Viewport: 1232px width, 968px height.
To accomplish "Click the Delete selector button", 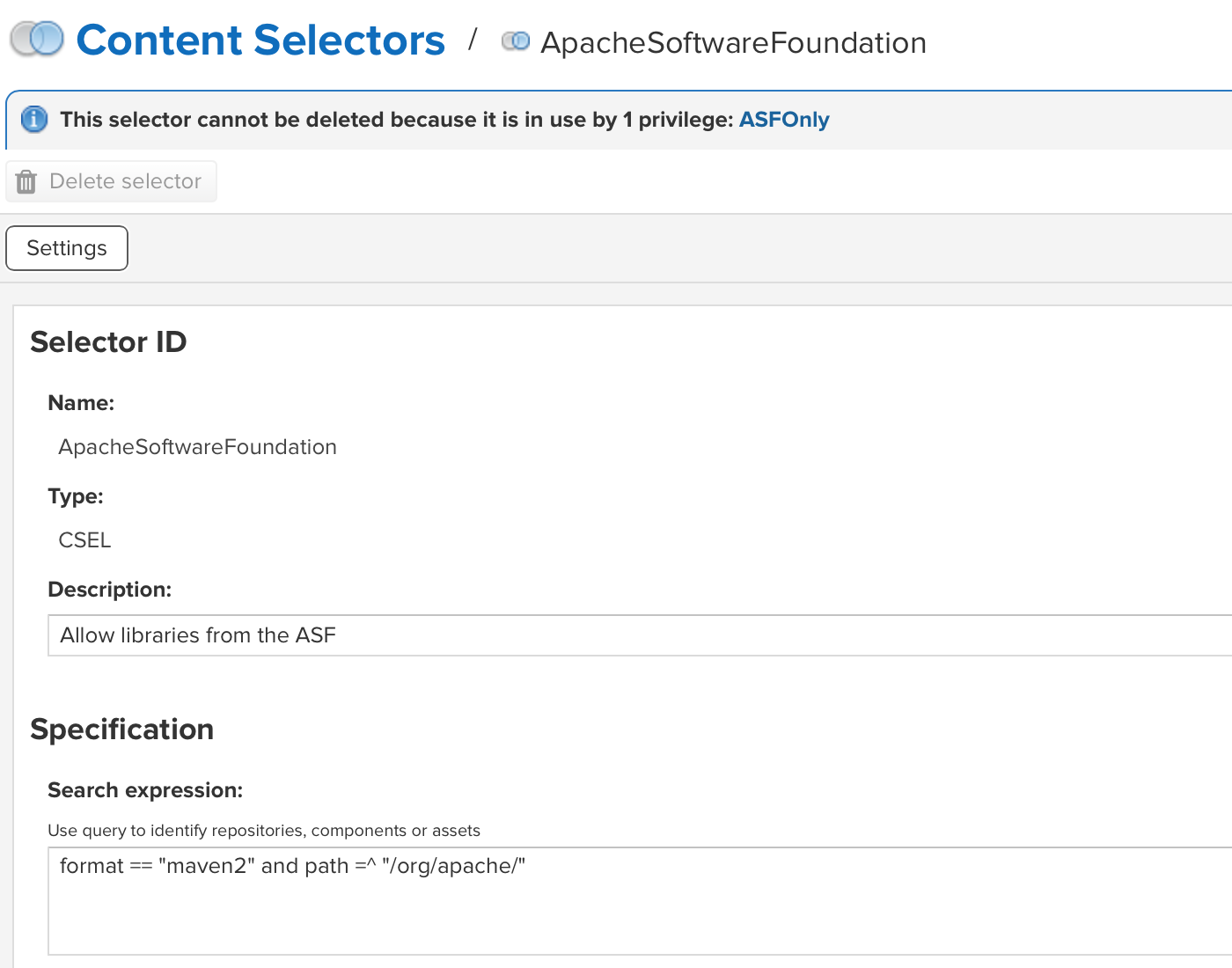I will coord(111,181).
